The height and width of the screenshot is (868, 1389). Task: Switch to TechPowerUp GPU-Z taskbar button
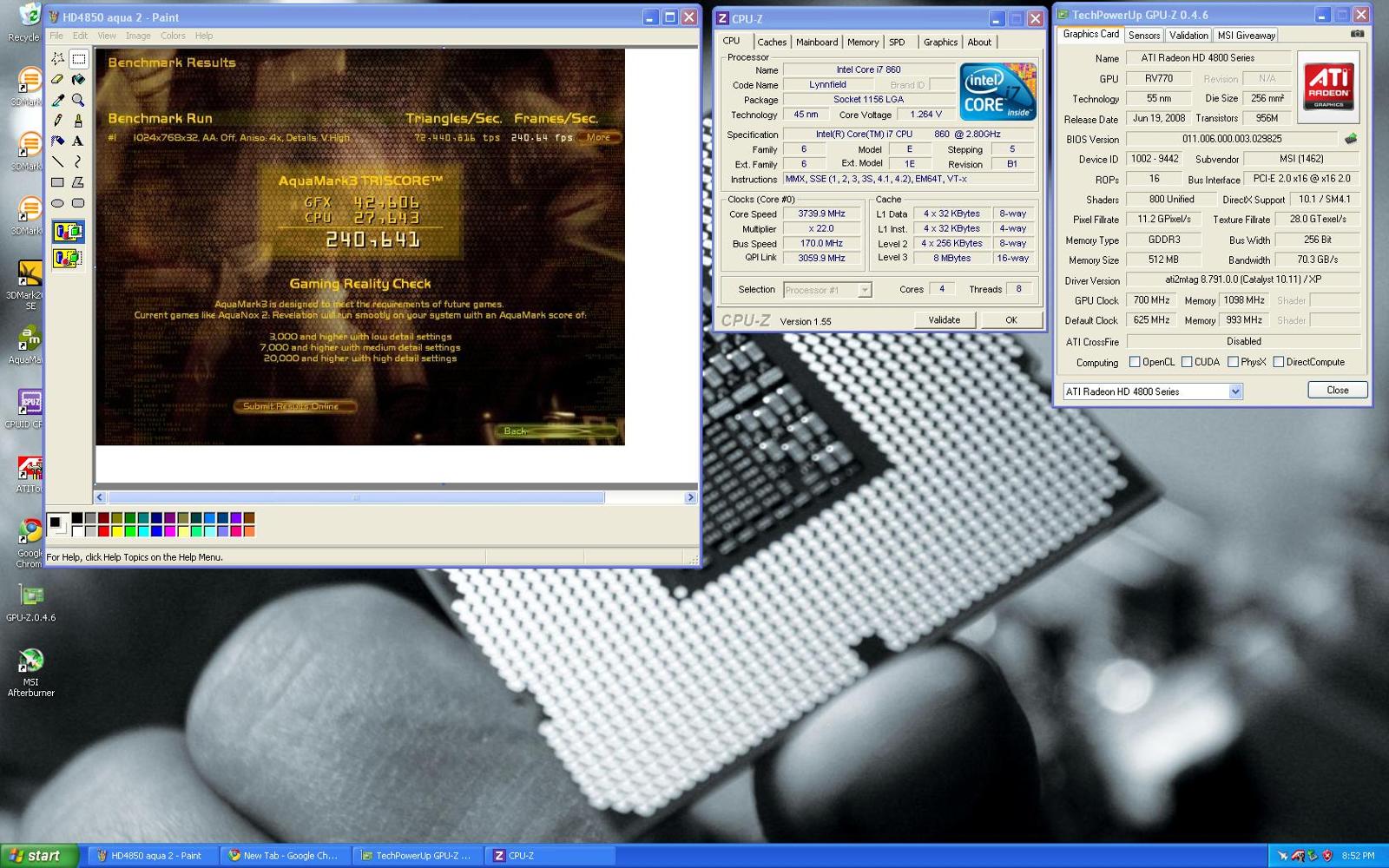coord(417,856)
